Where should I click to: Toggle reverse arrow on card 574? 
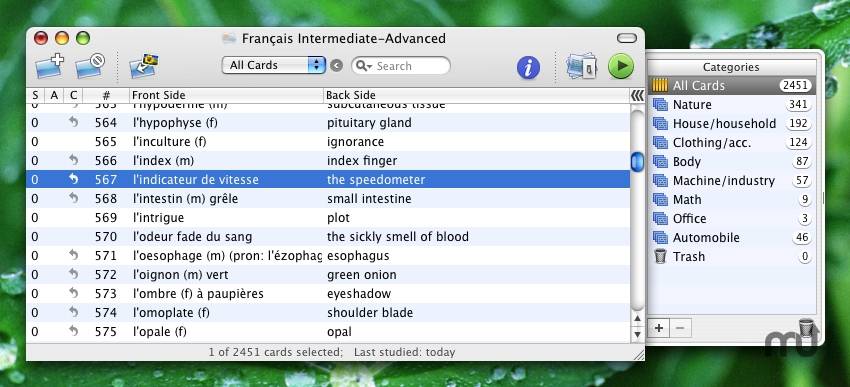point(74,312)
